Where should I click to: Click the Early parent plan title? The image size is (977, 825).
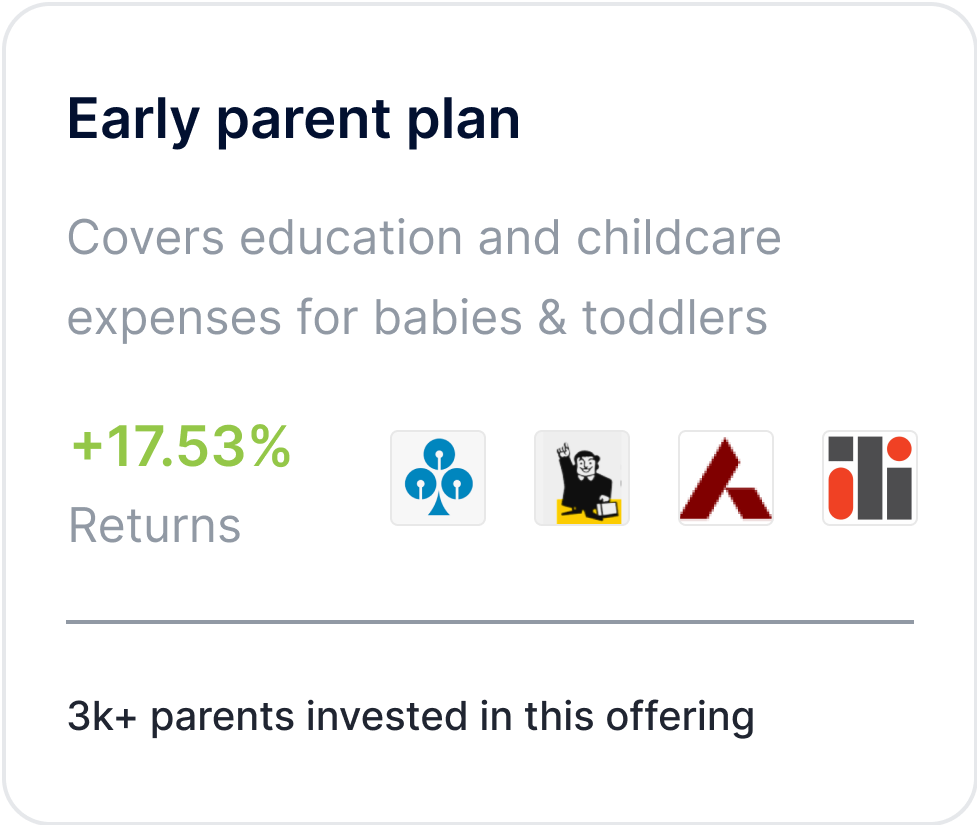click(293, 118)
